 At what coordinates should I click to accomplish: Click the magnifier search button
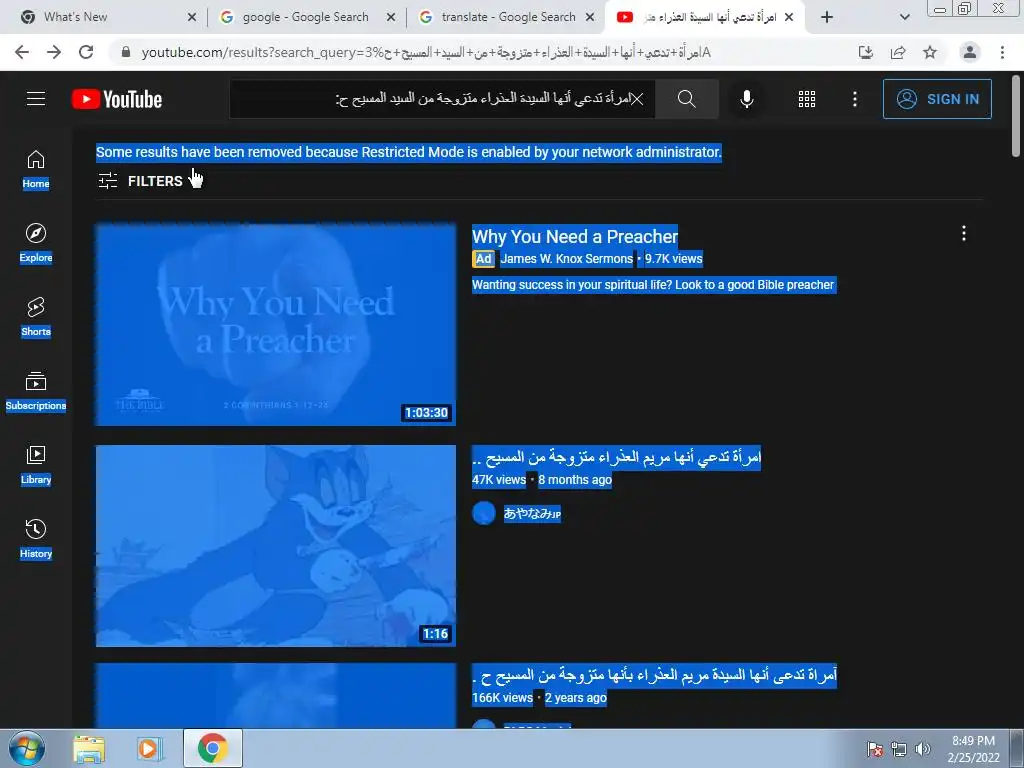(x=686, y=99)
